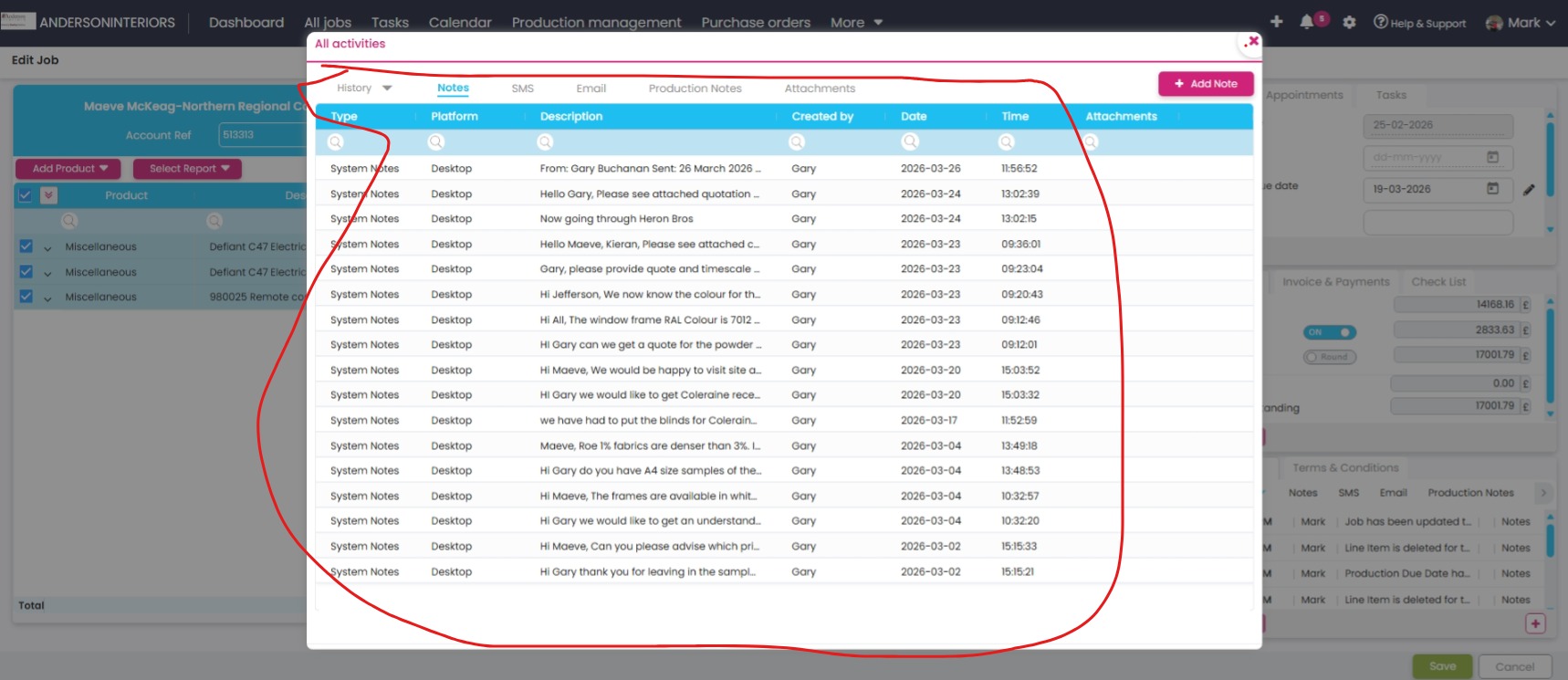Switch to the Production Notes tab
Image resolution: width=1568 pixels, height=680 pixels.
click(x=695, y=89)
